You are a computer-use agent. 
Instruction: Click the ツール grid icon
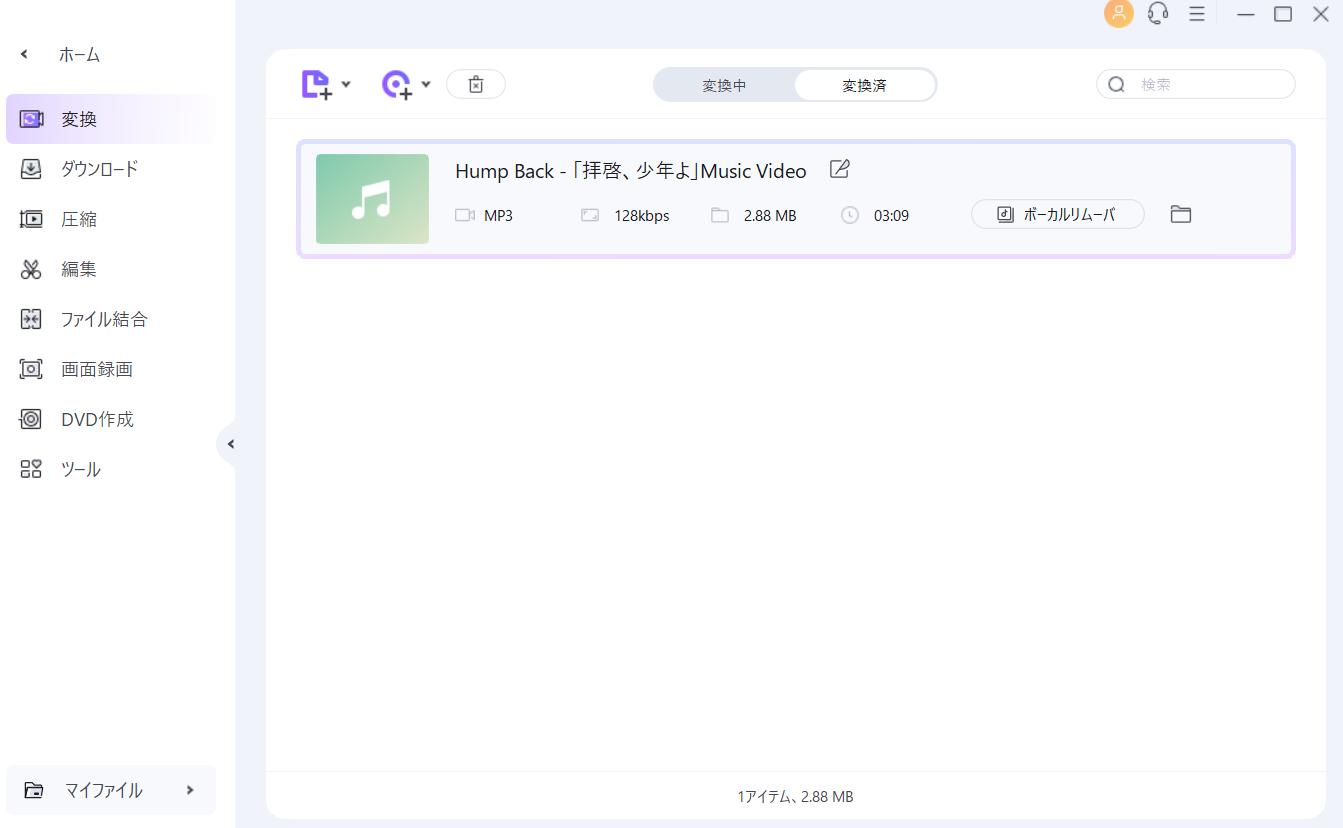pyautogui.click(x=31, y=469)
